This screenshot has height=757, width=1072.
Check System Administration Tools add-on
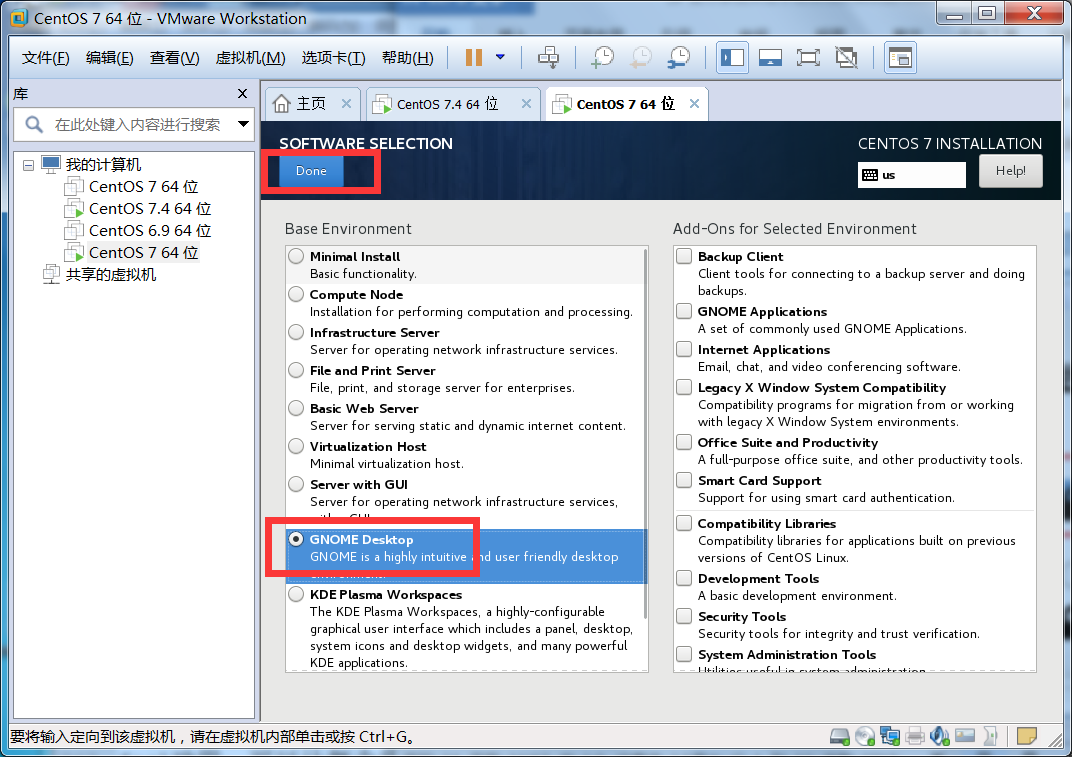click(x=684, y=654)
